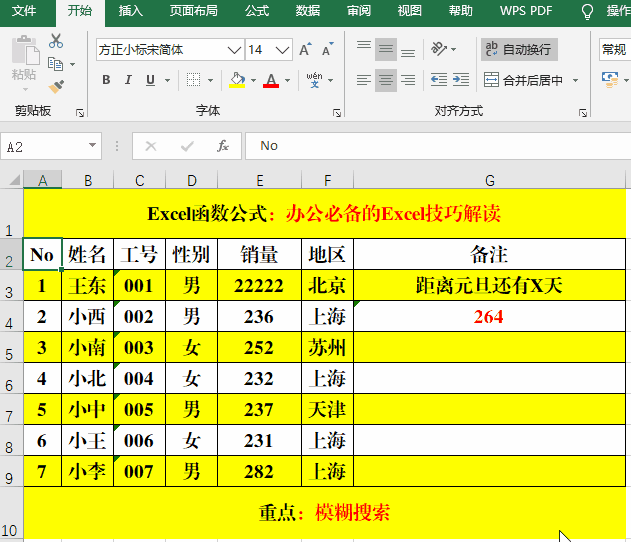Apply the yellow fill color

tap(237, 80)
